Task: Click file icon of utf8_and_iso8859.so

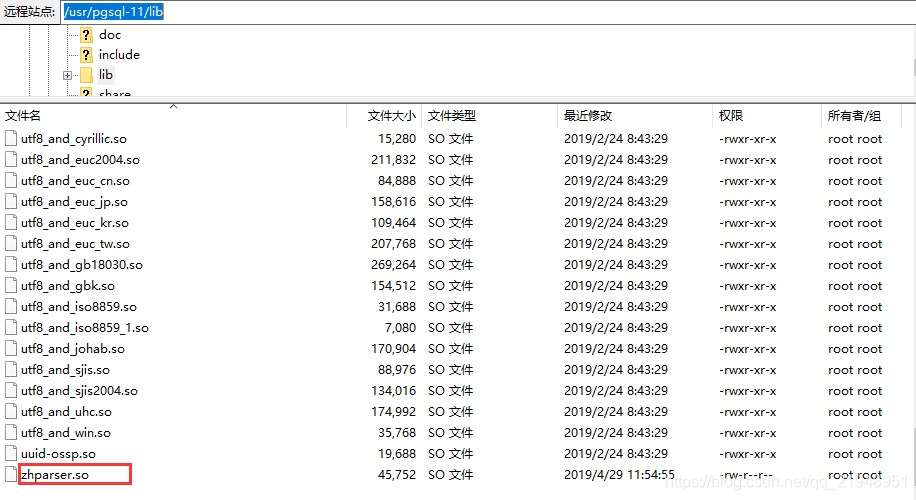Action: tap(11, 307)
